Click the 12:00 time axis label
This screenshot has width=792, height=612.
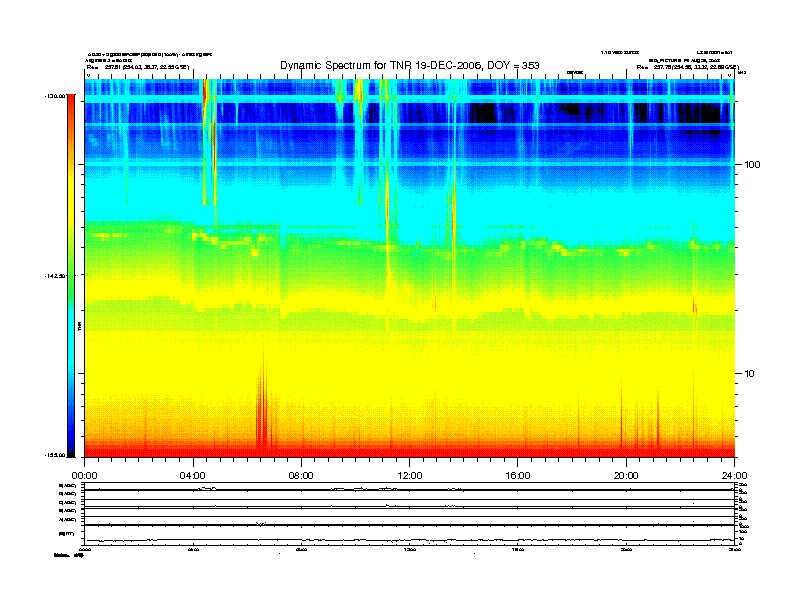(x=410, y=476)
